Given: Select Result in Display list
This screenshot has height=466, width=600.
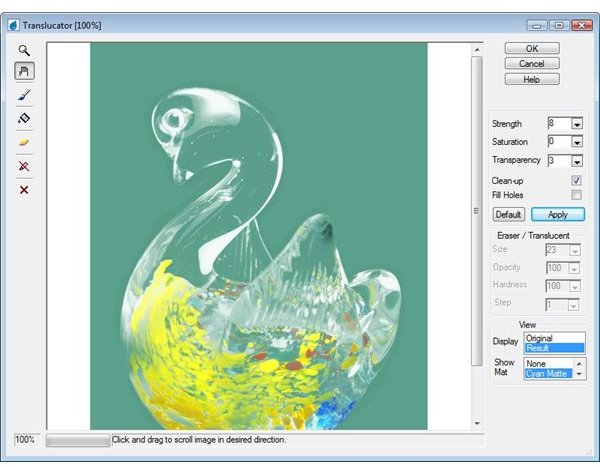Looking at the screenshot, I should (554, 348).
